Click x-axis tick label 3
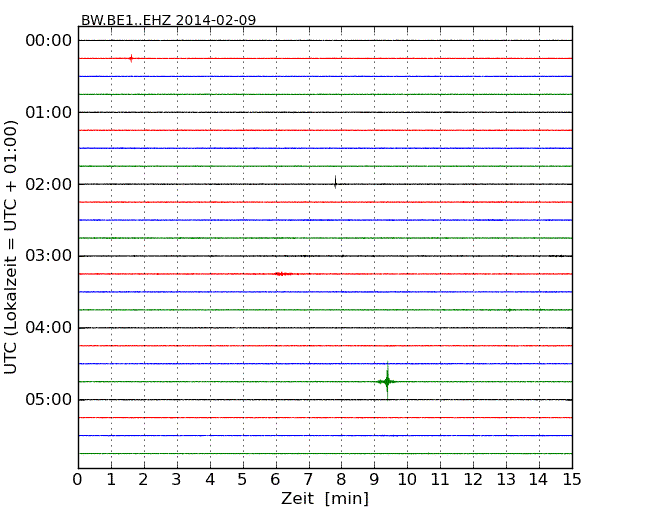This screenshot has height=520, width=650. pyautogui.click(x=177, y=480)
